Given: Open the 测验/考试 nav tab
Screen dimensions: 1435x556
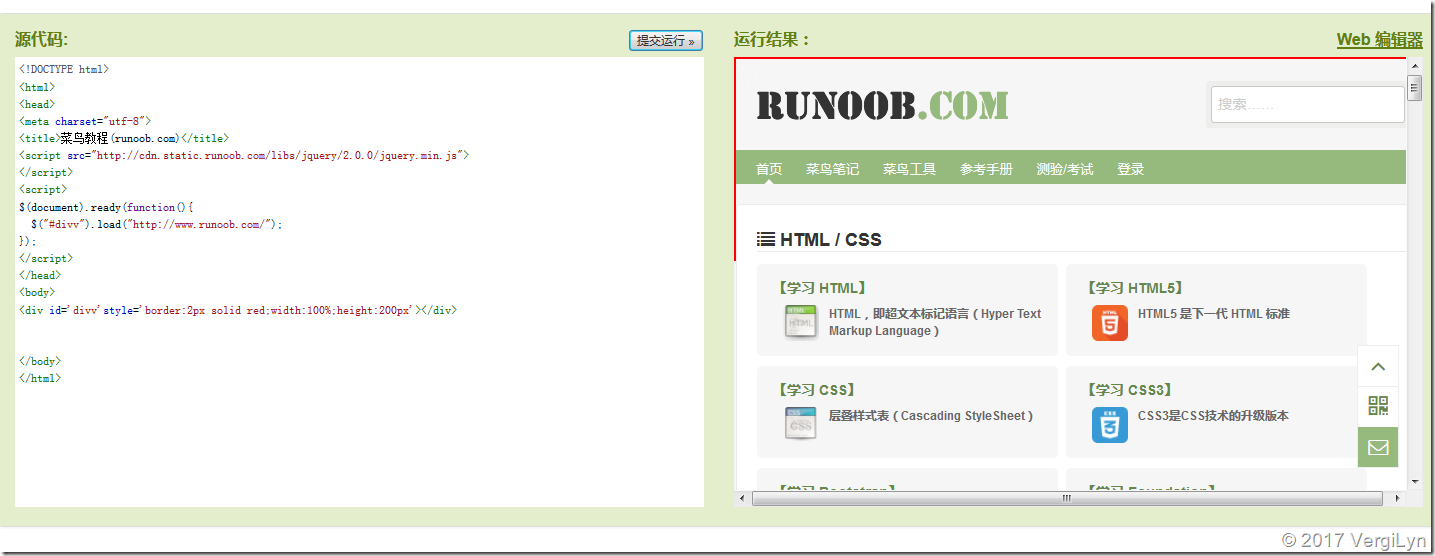Looking at the screenshot, I should click(1065, 169).
